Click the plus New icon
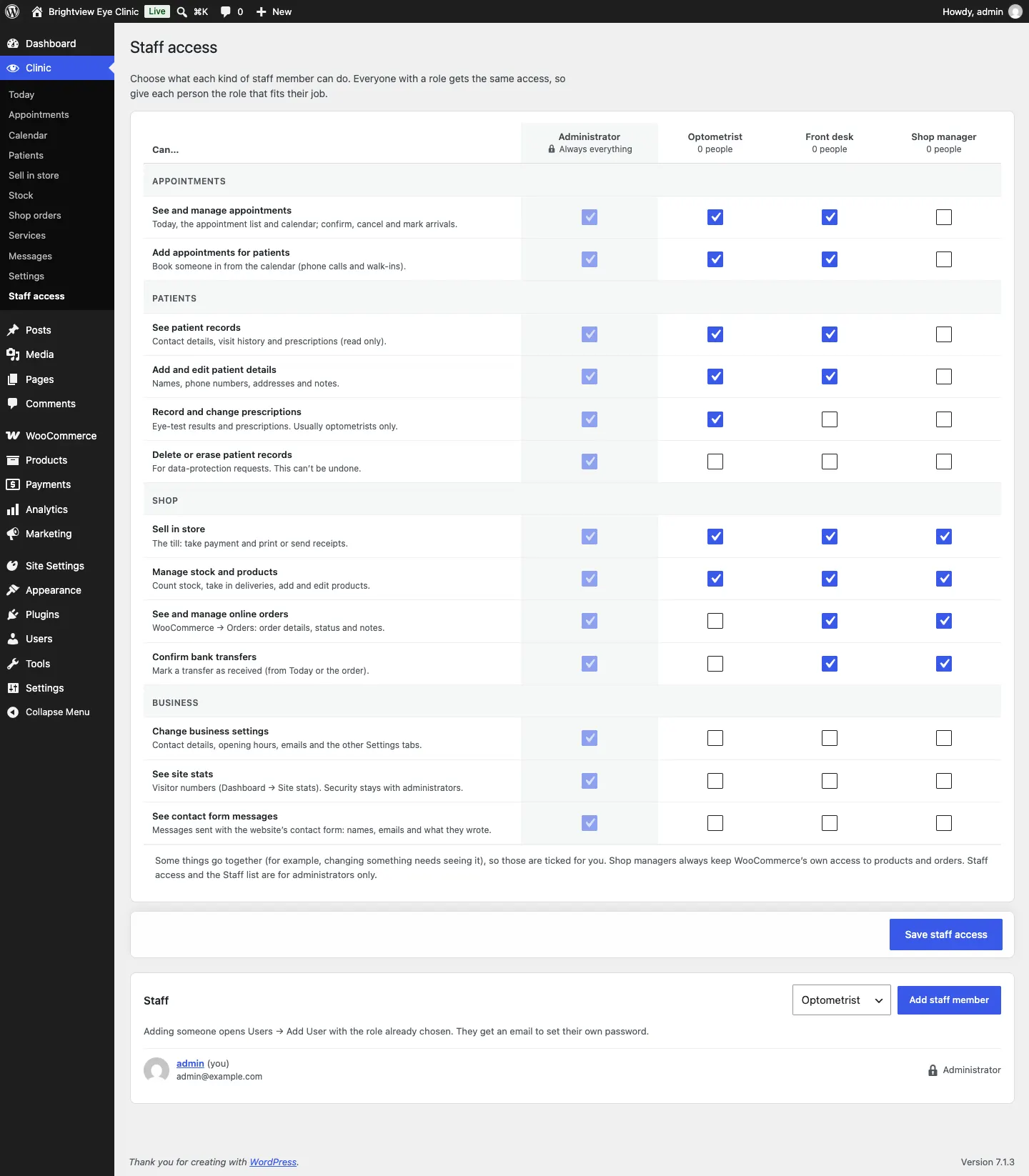This screenshot has height=1176, width=1029. click(x=262, y=11)
